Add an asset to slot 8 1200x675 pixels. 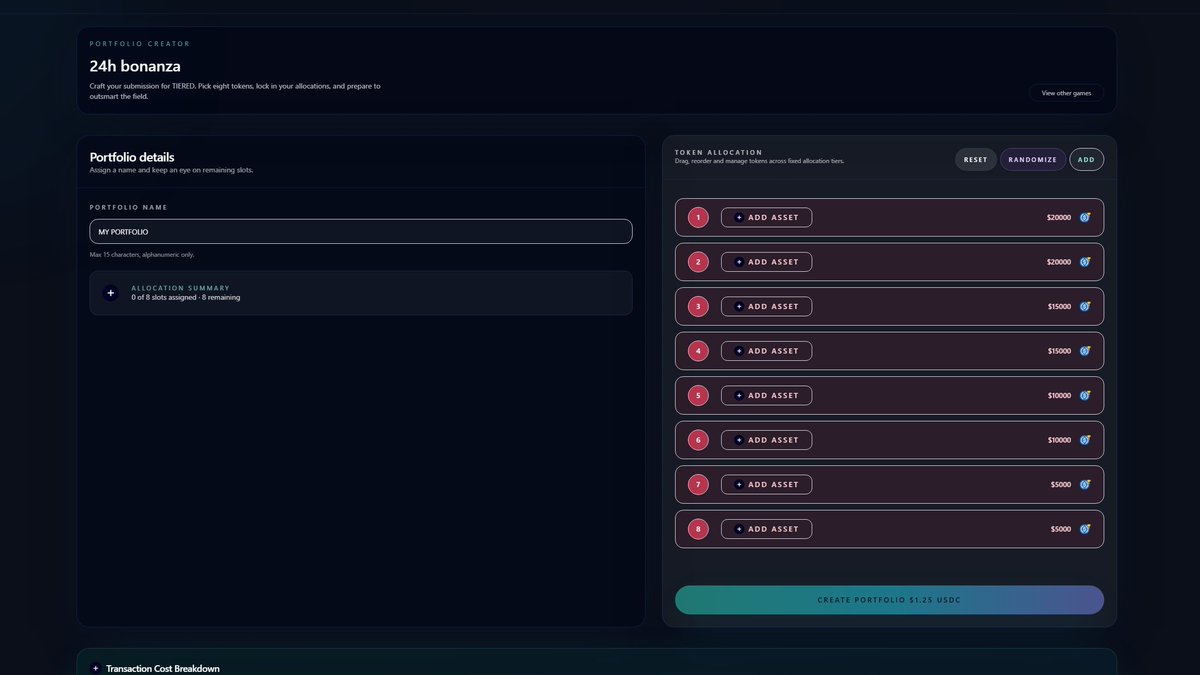pyautogui.click(x=766, y=529)
